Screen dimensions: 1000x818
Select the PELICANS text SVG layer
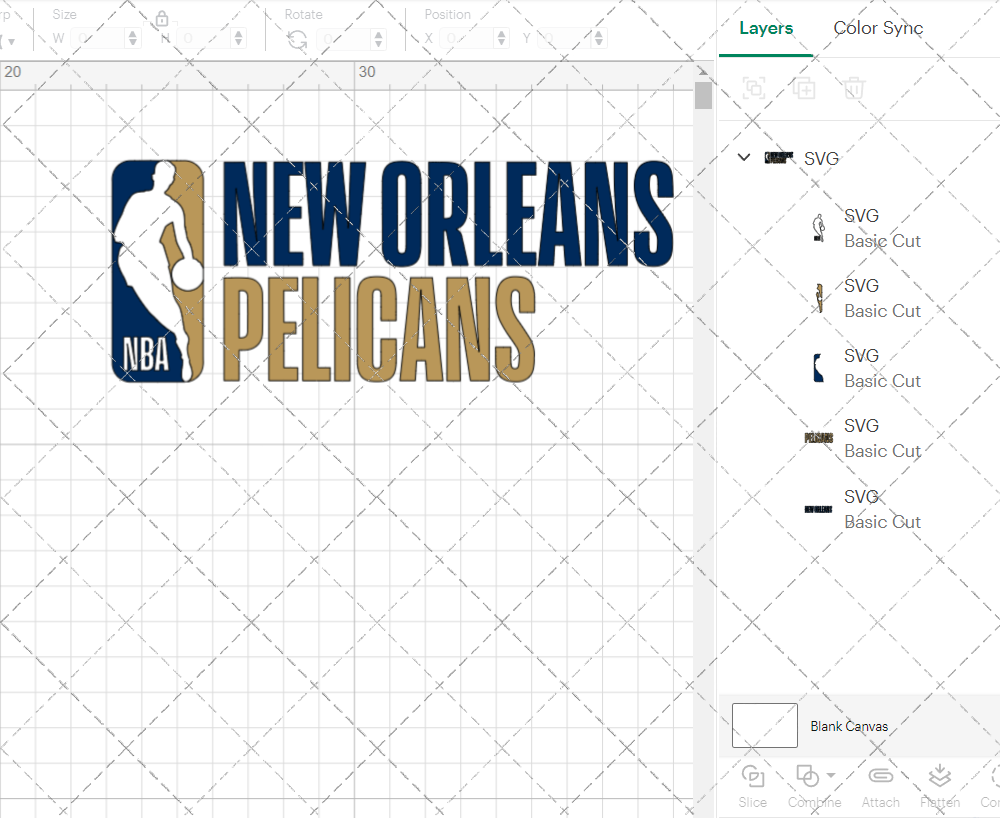click(x=818, y=438)
